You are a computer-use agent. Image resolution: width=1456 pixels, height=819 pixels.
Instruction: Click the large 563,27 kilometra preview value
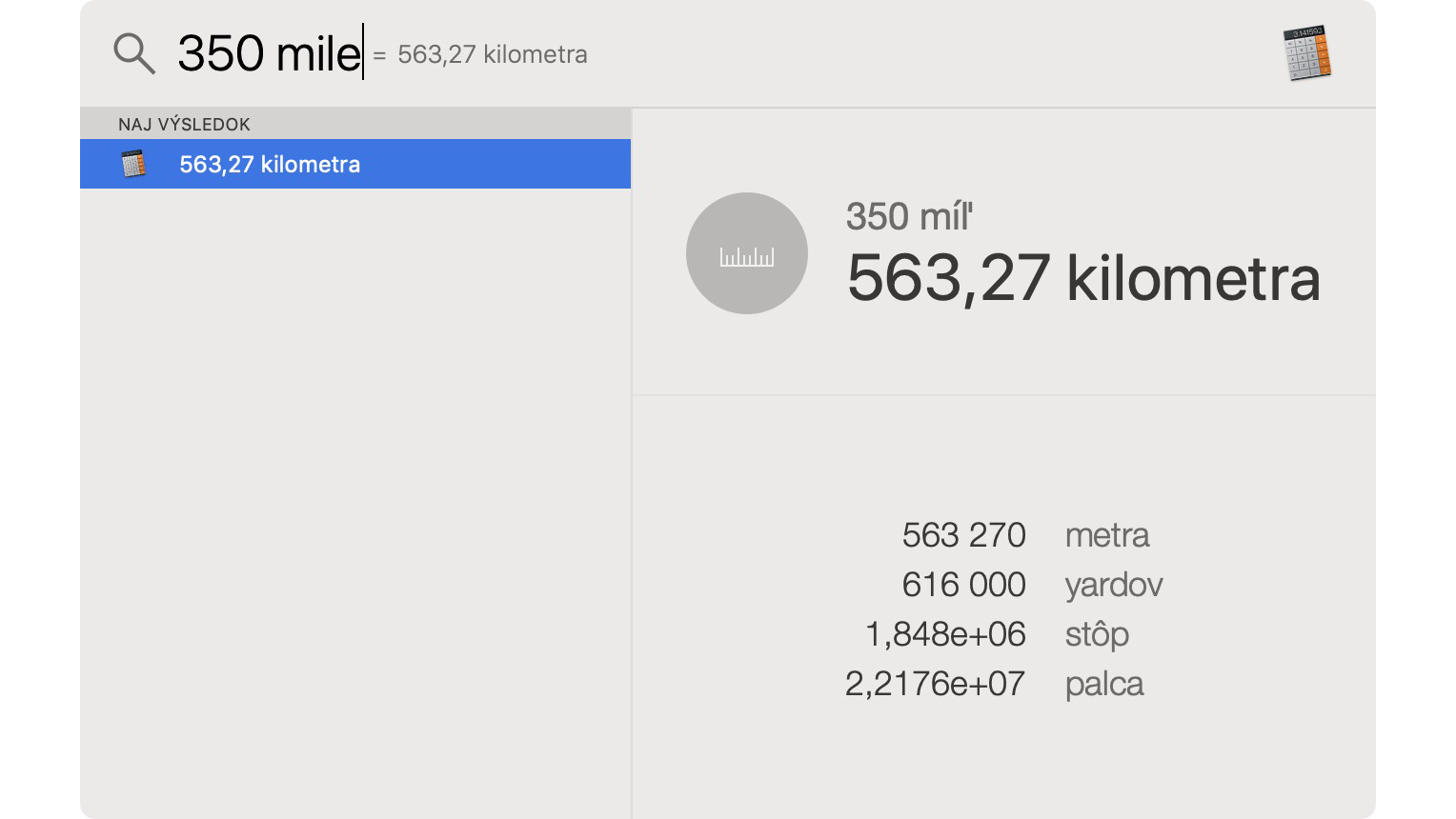1083,279
